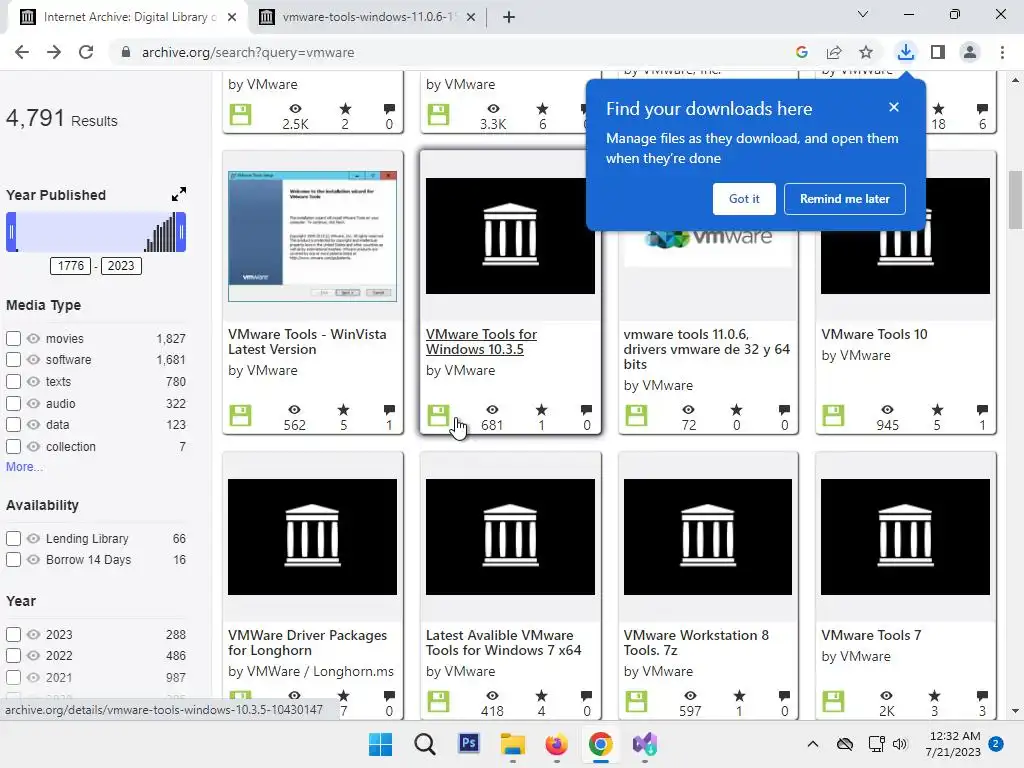The width and height of the screenshot is (1024, 768).
Task: Check the software media type filter
Action: [x=13, y=359]
